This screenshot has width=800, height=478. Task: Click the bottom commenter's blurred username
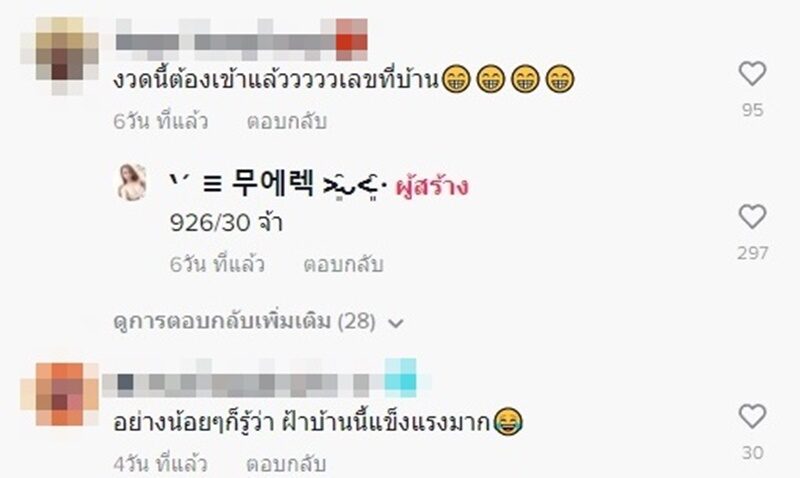coord(267,379)
